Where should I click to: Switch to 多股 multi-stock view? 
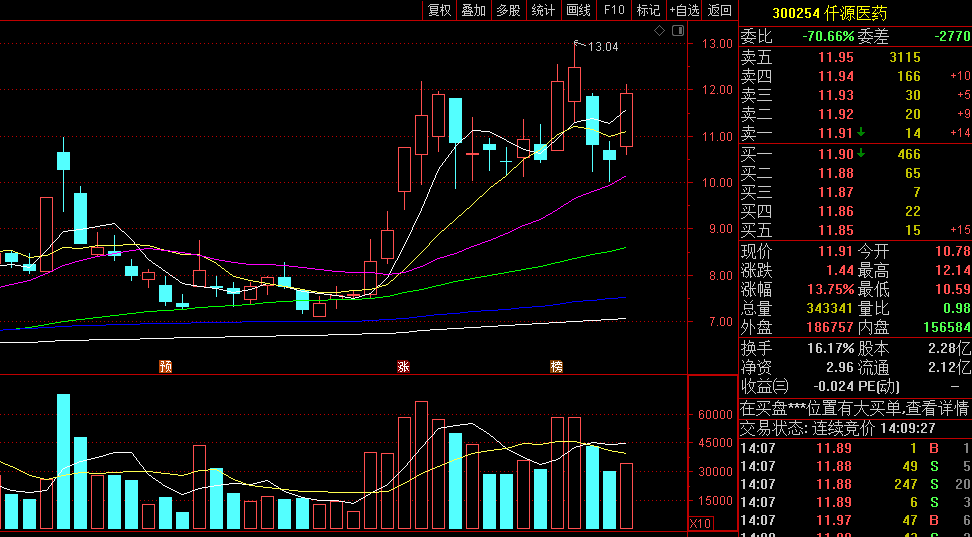(508, 10)
